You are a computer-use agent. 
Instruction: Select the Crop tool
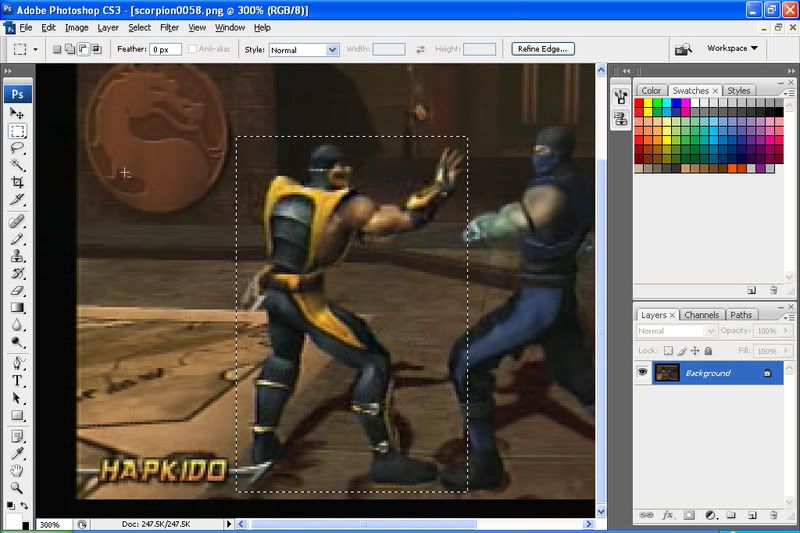(17, 182)
